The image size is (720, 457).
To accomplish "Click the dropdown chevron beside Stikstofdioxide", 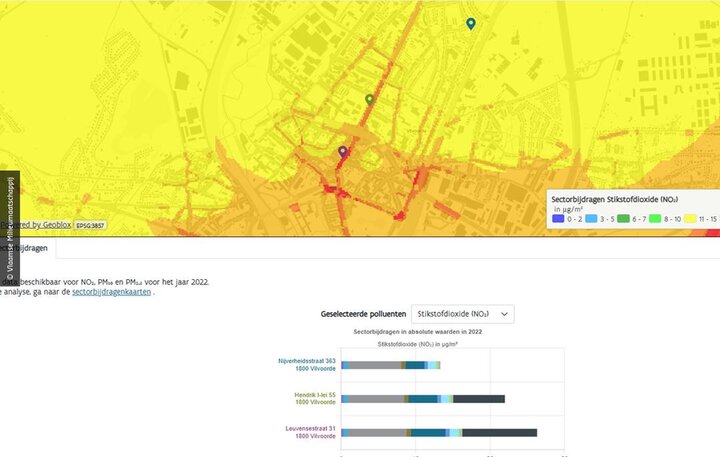I will coord(505,314).
